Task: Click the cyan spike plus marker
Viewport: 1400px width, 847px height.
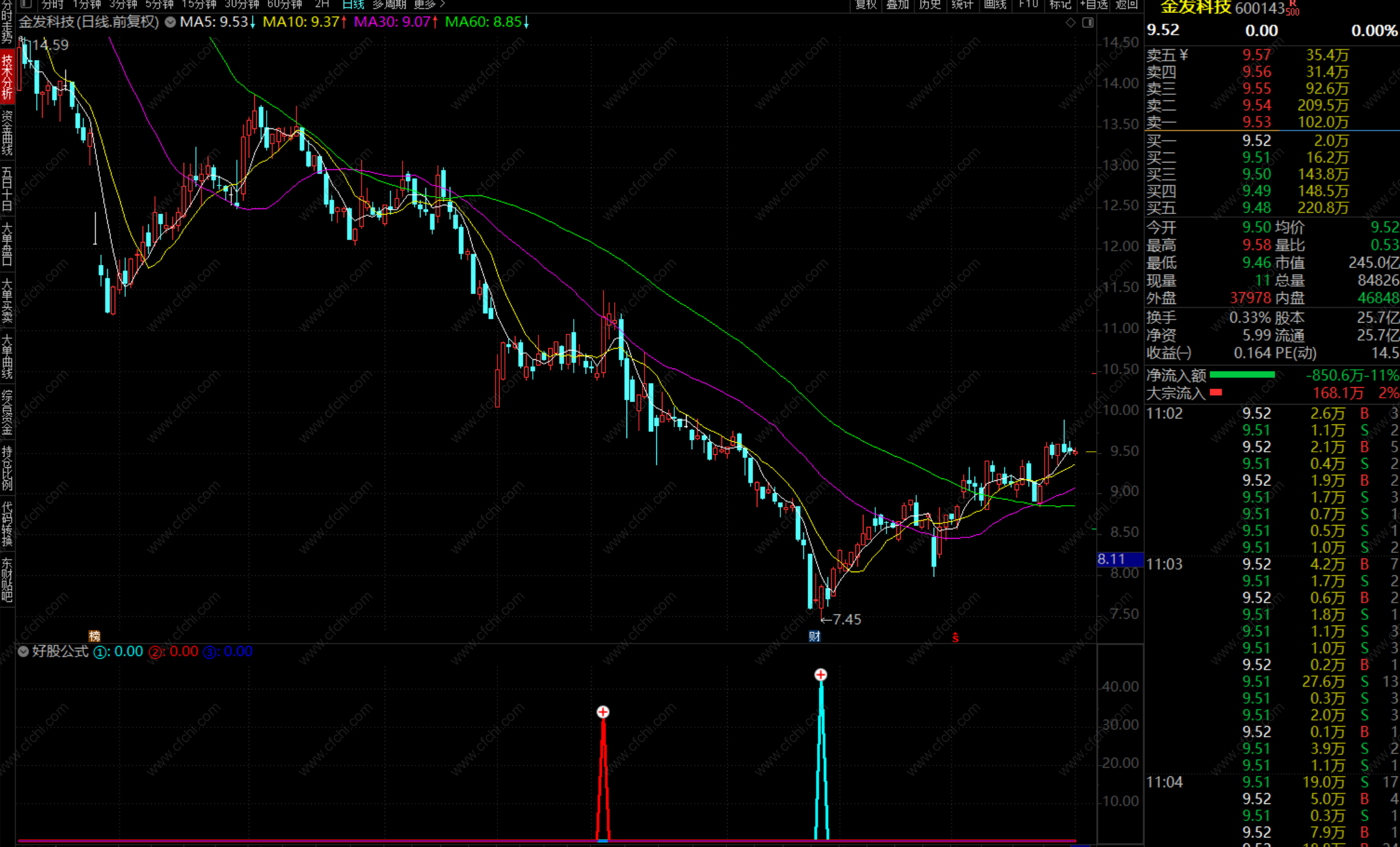Action: pyautogui.click(x=821, y=674)
